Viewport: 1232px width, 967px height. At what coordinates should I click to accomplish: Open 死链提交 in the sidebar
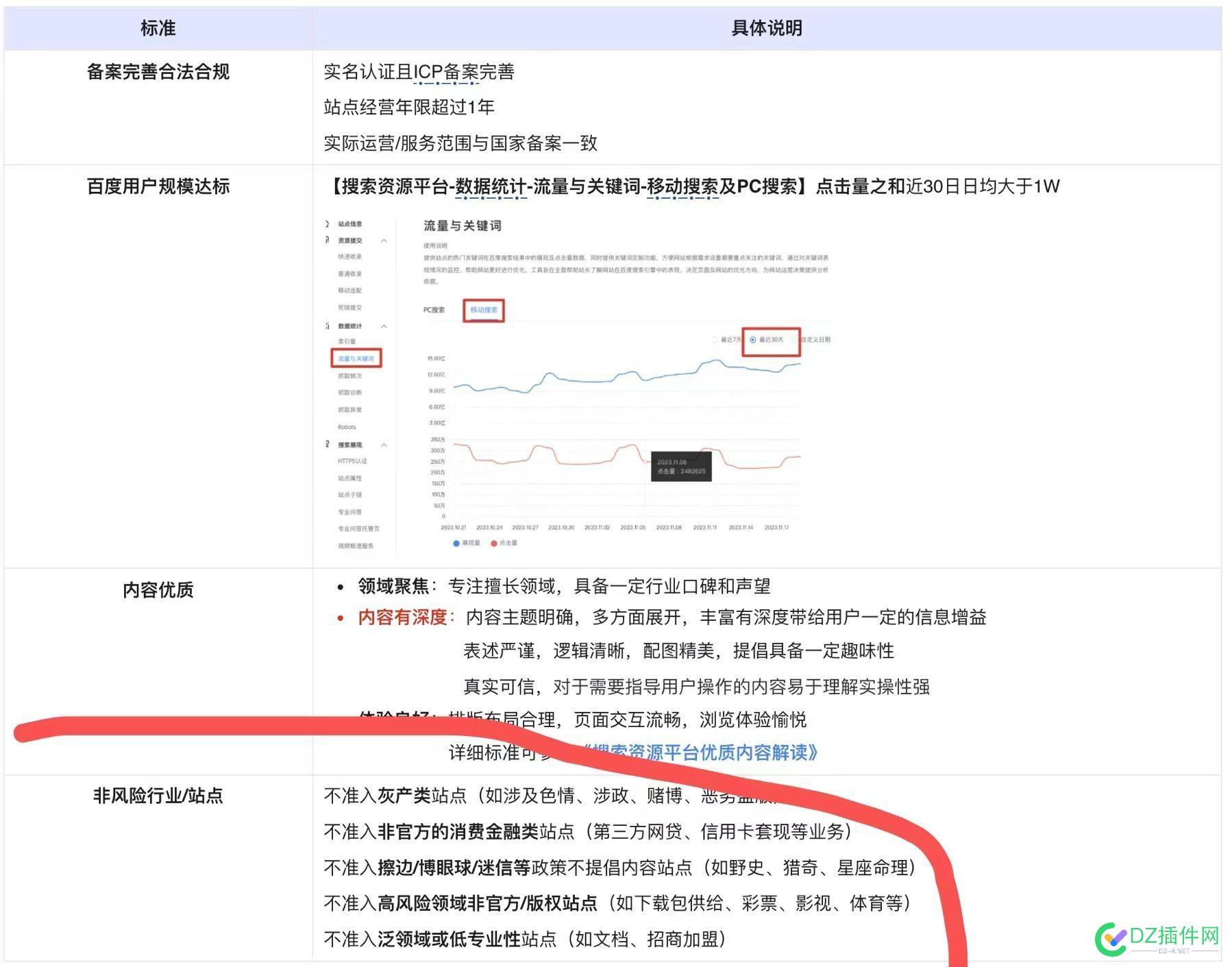click(x=349, y=308)
